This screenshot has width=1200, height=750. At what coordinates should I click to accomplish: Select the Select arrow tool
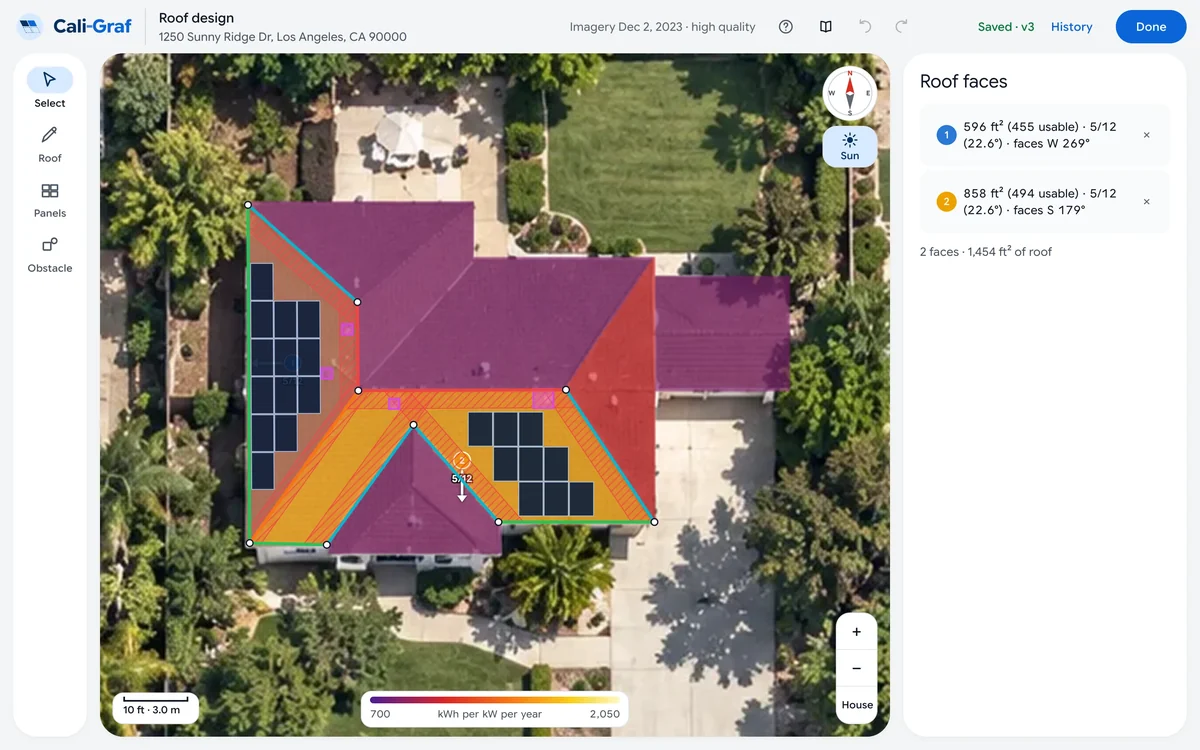[49, 88]
